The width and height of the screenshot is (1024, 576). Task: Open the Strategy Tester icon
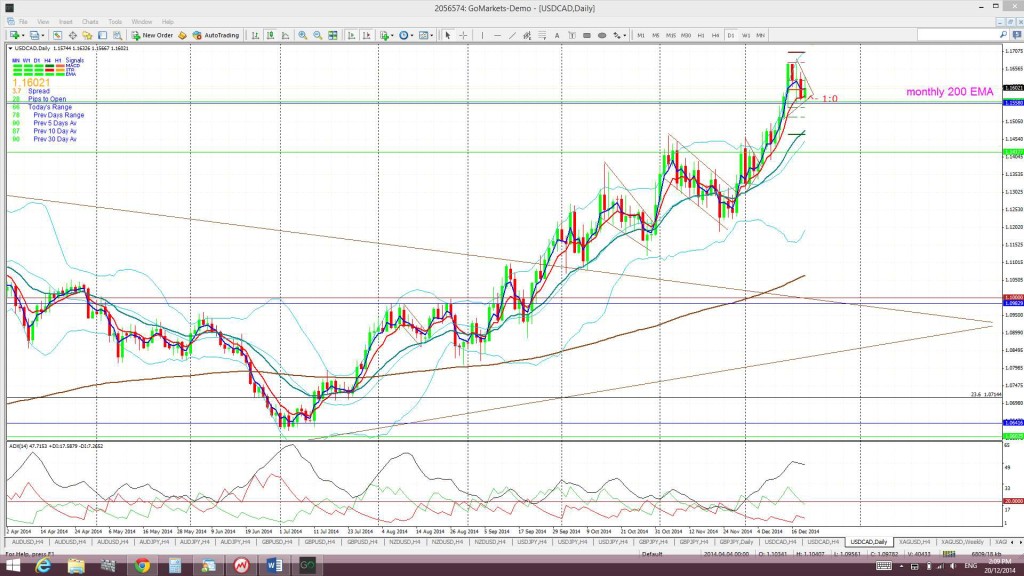(x=117, y=35)
